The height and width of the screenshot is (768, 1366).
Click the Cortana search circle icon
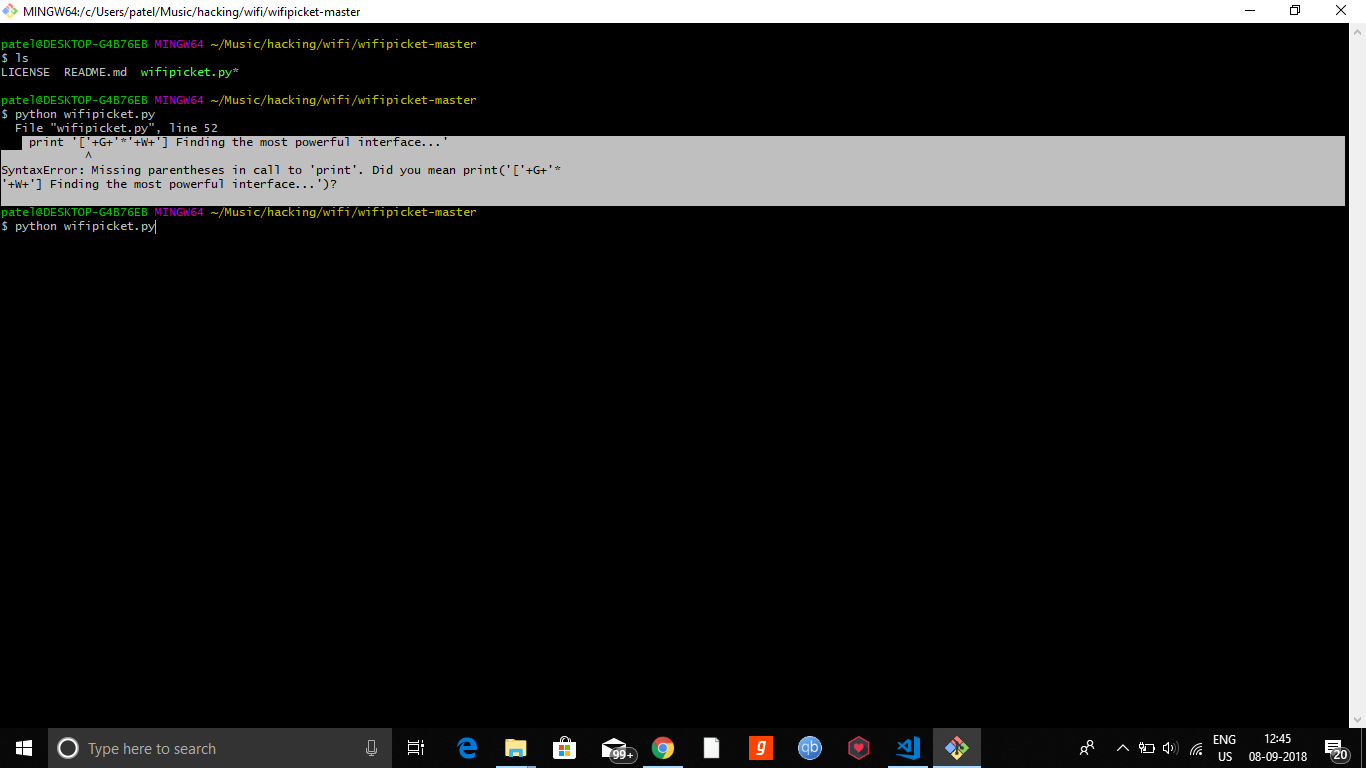pos(68,748)
